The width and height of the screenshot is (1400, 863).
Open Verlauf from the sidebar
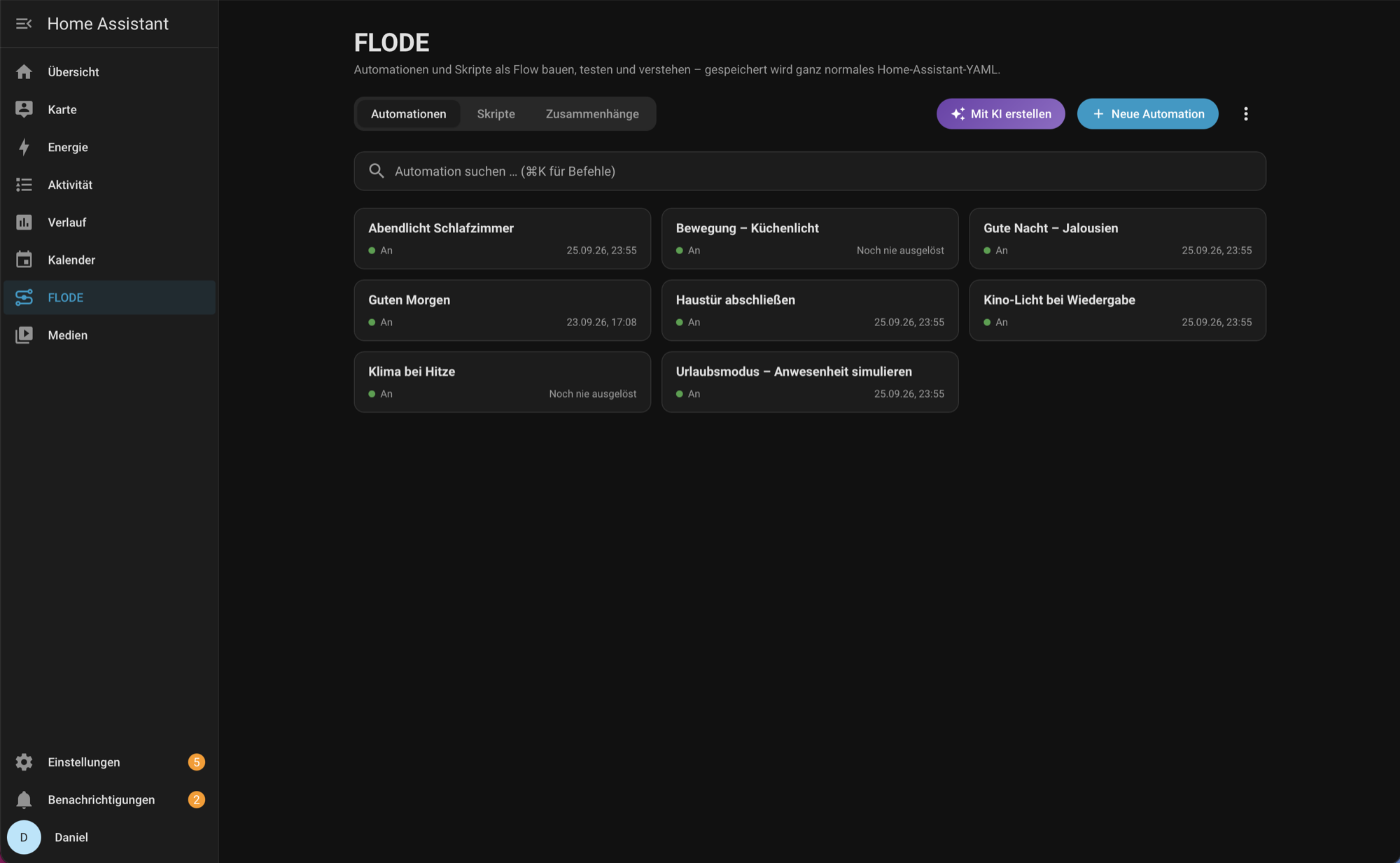tap(109, 223)
